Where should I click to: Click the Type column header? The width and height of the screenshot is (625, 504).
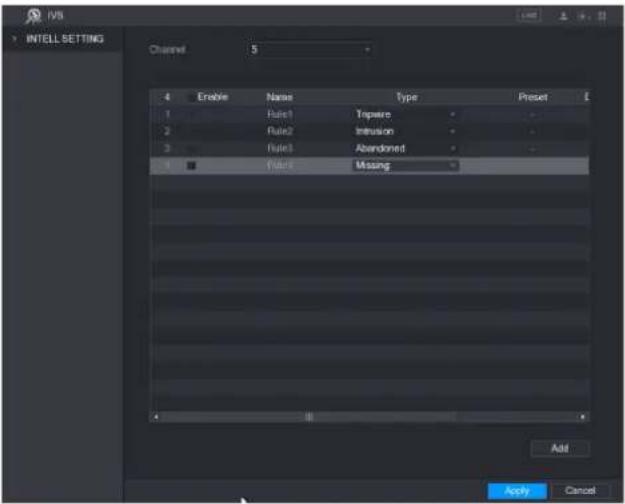click(407, 97)
